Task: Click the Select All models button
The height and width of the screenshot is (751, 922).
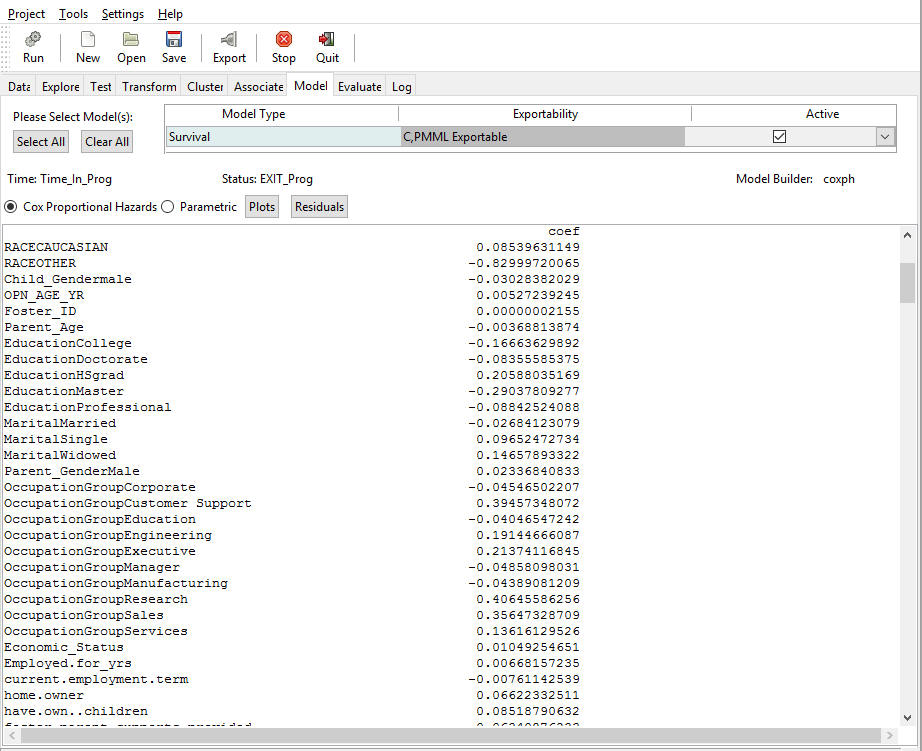Action: click(x=41, y=142)
